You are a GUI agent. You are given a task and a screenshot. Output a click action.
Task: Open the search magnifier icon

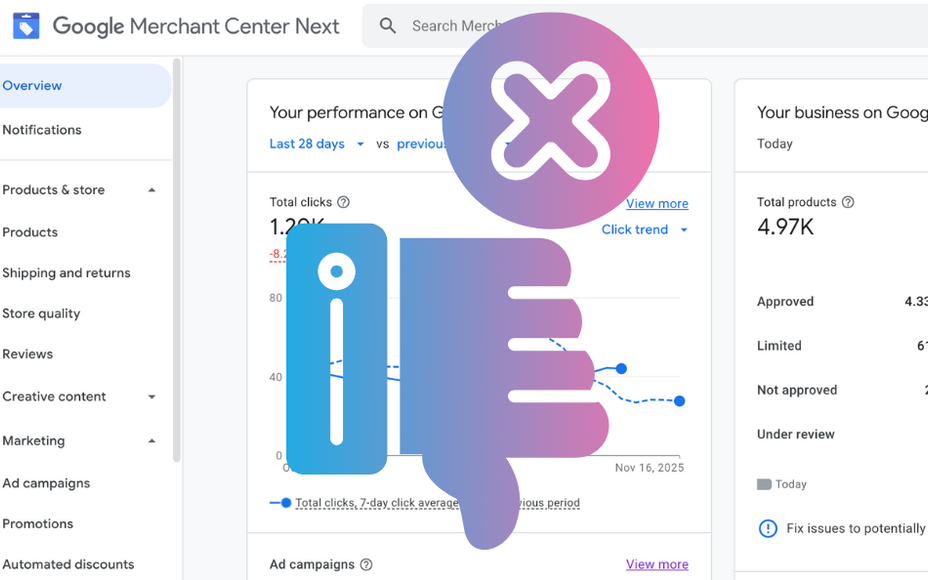387,25
